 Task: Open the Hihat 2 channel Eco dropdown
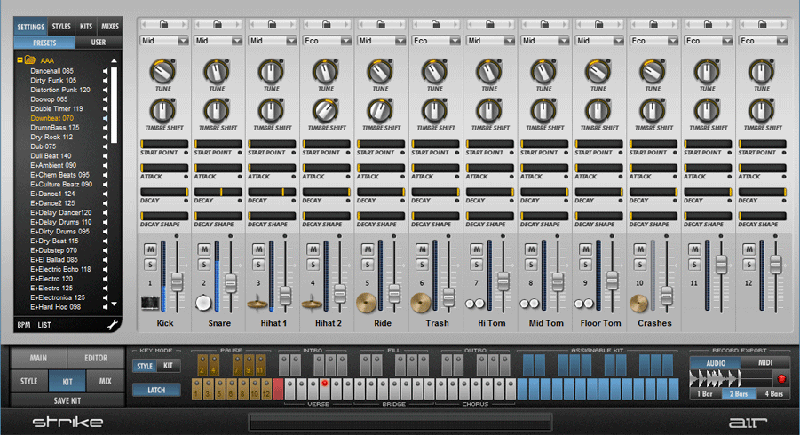327,40
